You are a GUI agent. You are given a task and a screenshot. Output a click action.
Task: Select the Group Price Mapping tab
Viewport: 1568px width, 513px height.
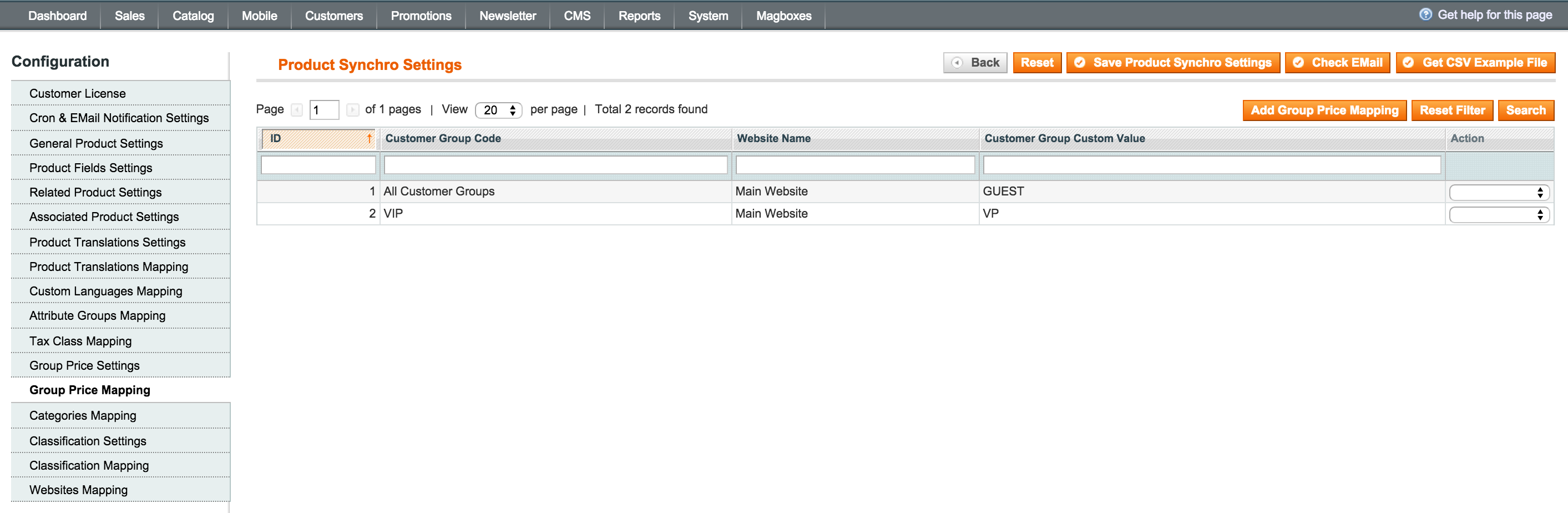tap(120, 390)
